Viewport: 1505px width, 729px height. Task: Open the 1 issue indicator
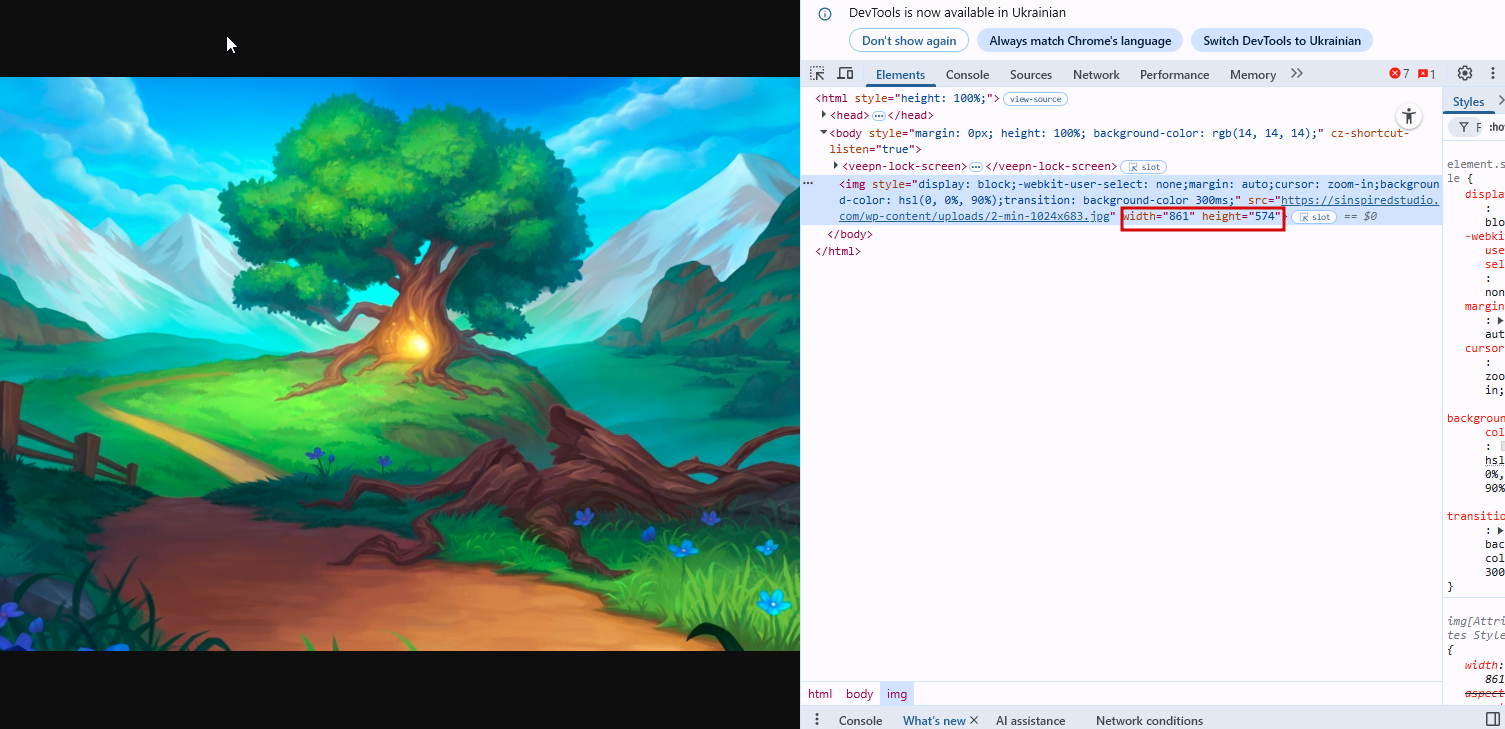point(1427,74)
